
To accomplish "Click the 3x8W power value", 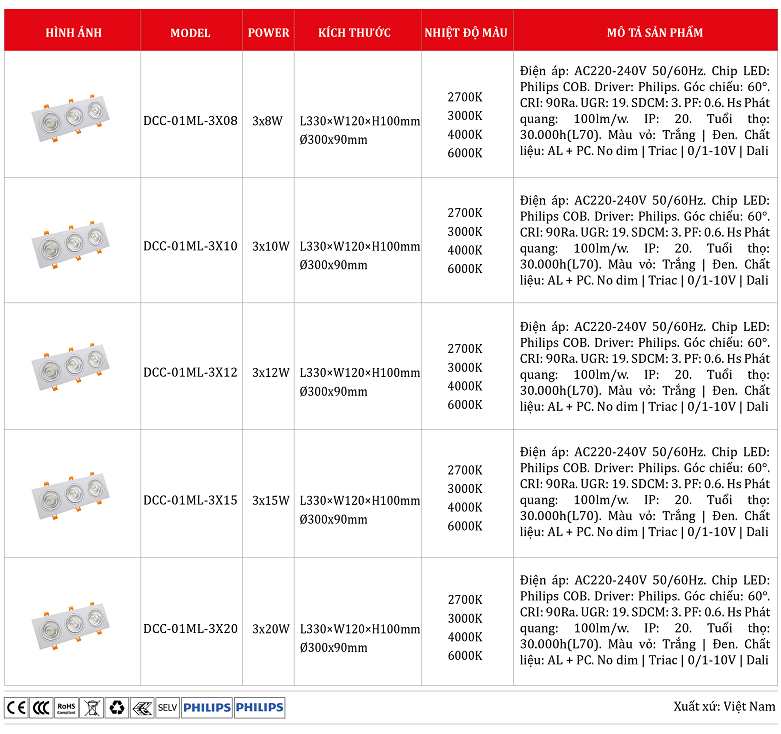I will click(x=267, y=121).
